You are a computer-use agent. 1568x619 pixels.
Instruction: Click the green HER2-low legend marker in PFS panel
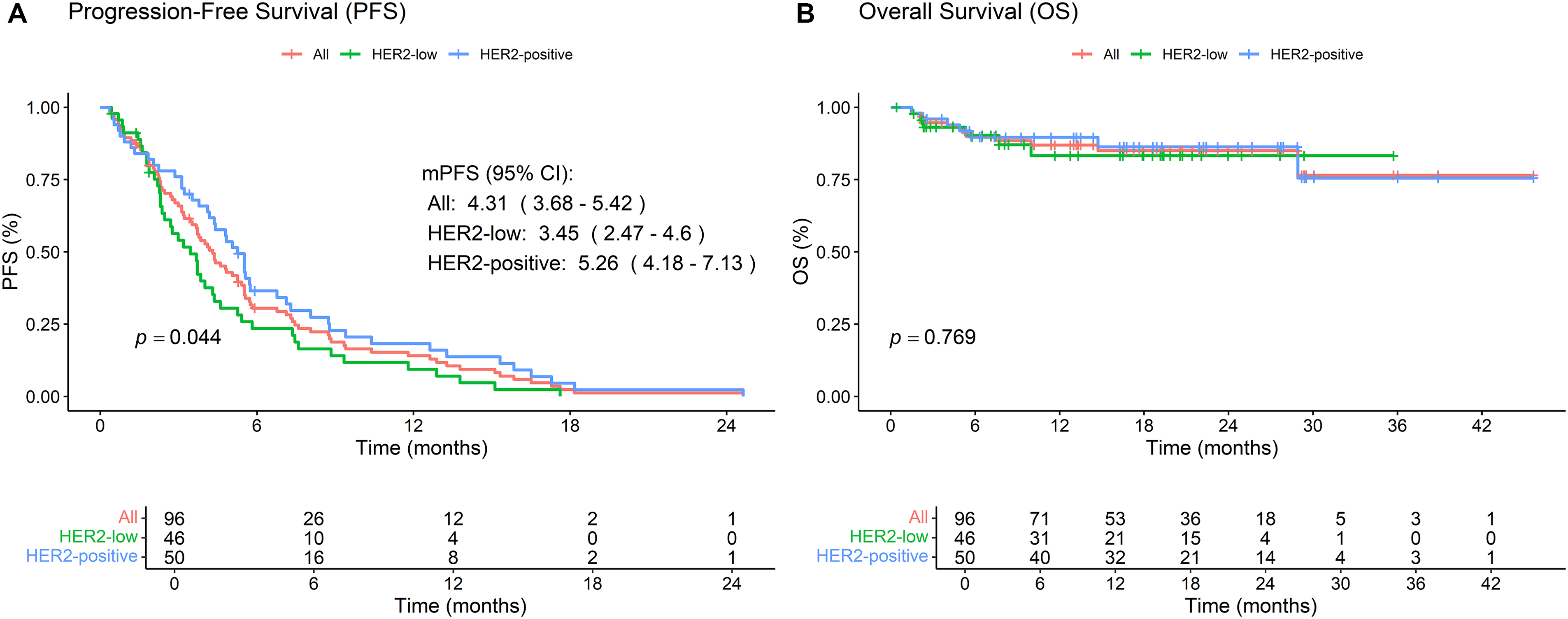[350, 55]
